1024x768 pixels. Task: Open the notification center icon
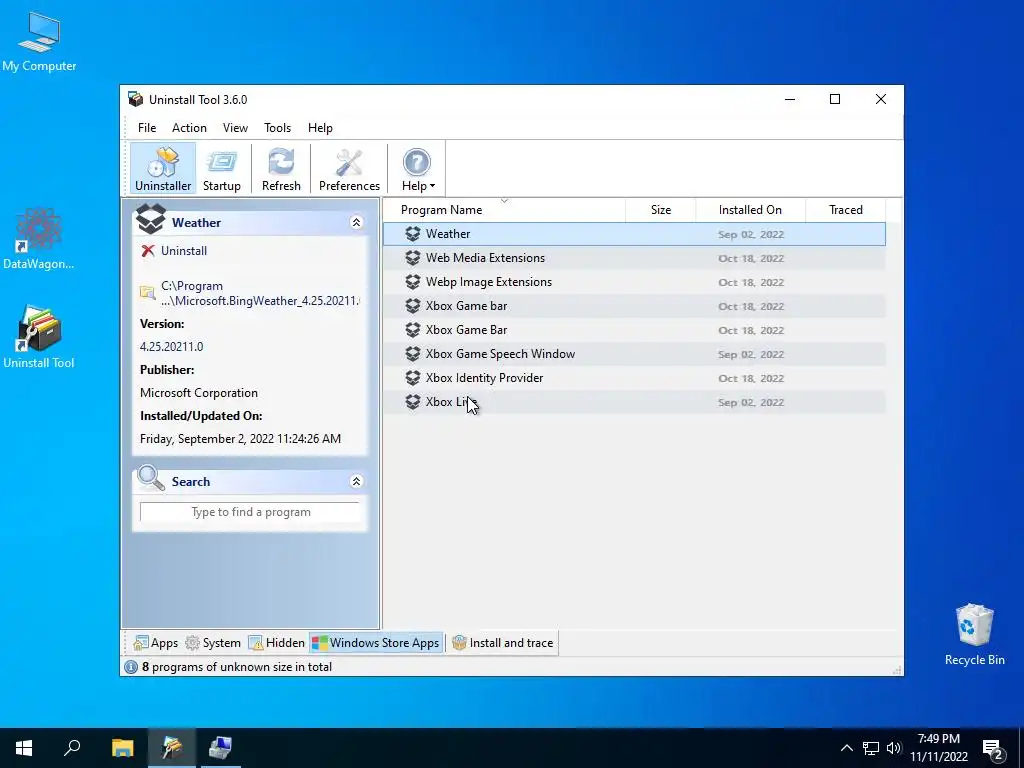(993, 750)
